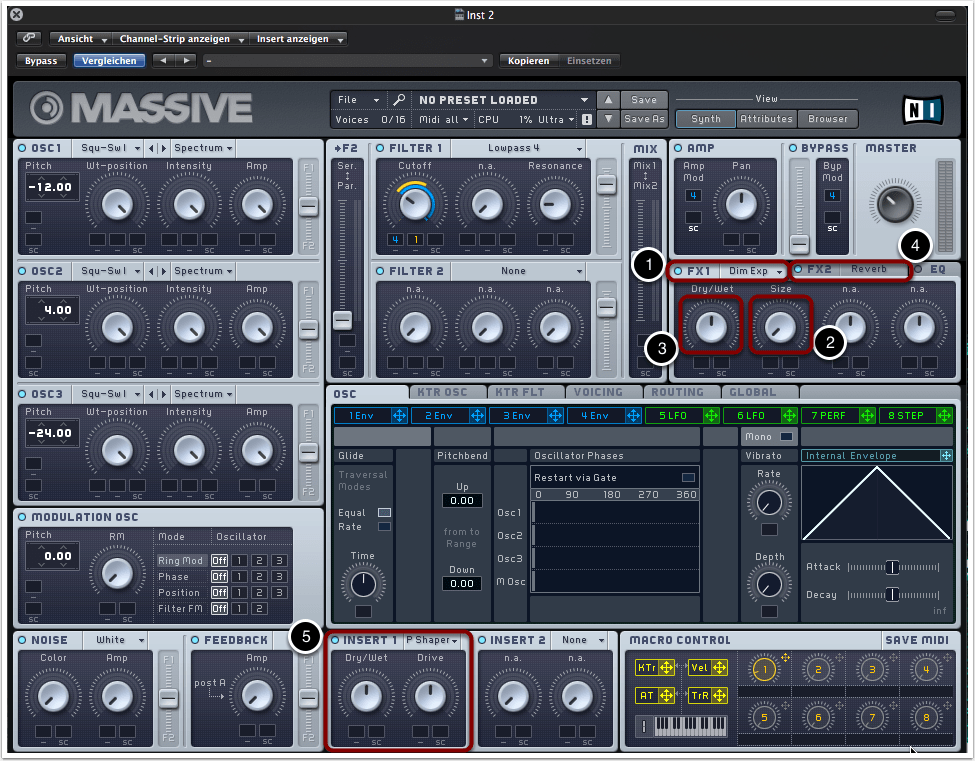The width and height of the screenshot is (975, 761).
Task: Click the magnifier search icon beside the preset name
Action: pyautogui.click(x=398, y=100)
